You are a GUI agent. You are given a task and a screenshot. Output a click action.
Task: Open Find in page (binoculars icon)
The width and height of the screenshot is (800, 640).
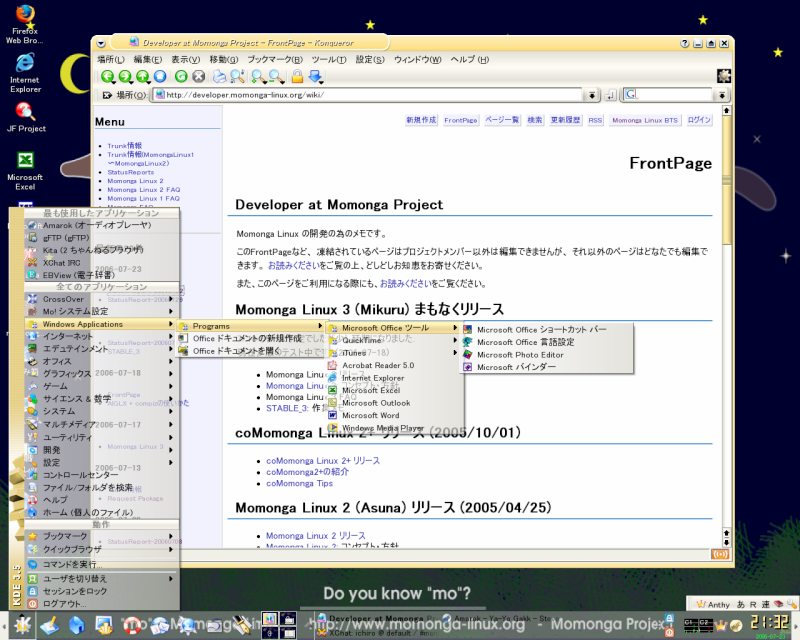tap(237, 77)
